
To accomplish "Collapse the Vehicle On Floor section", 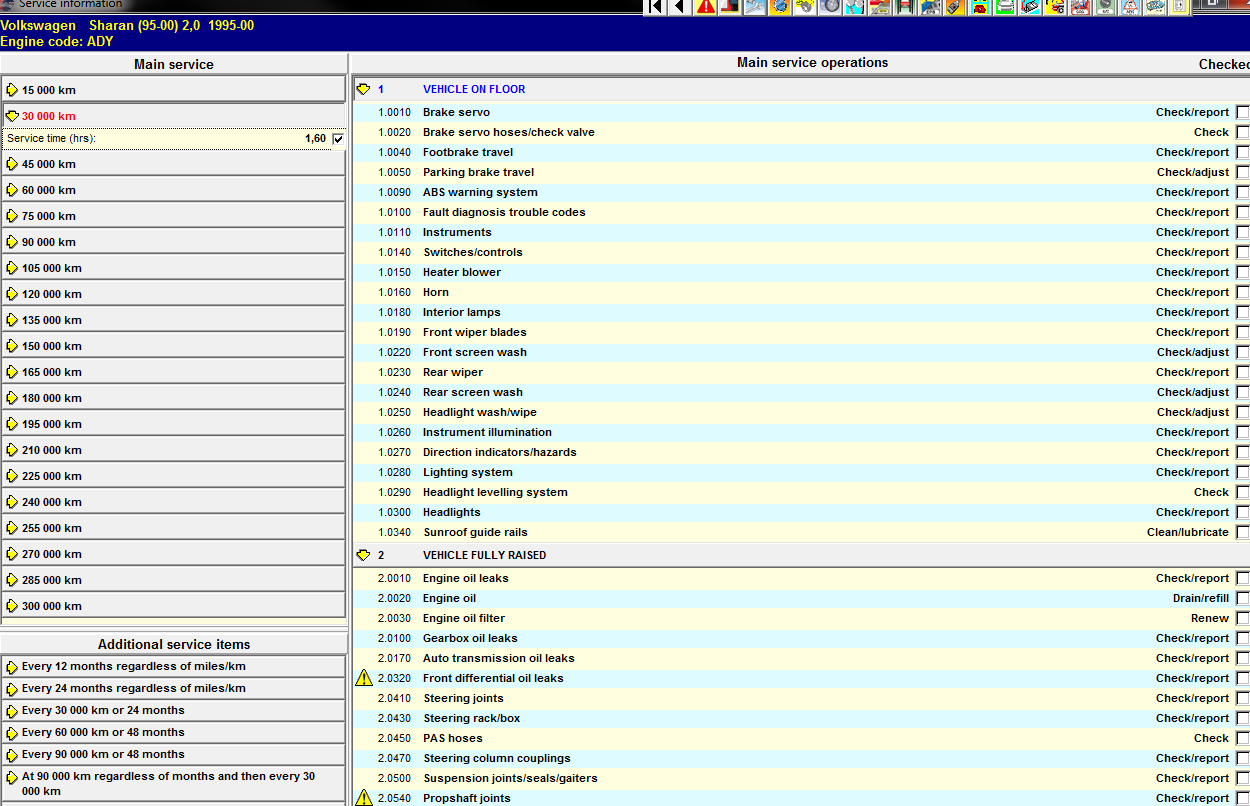I will point(363,89).
